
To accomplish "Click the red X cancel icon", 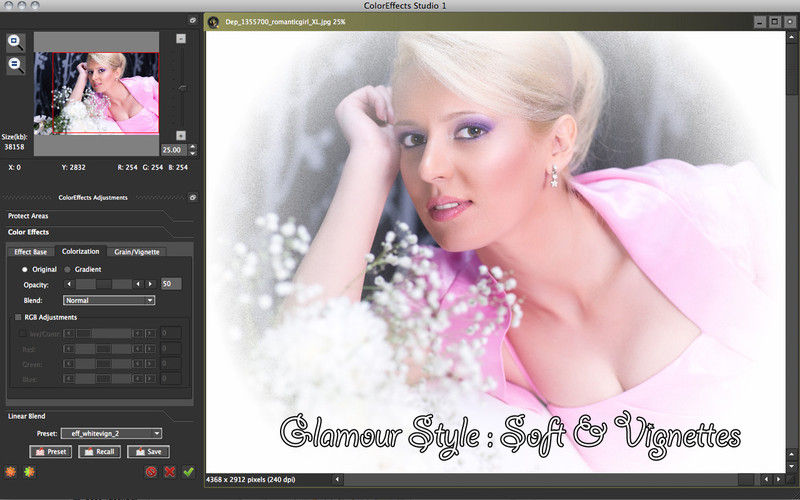I will coord(170,472).
